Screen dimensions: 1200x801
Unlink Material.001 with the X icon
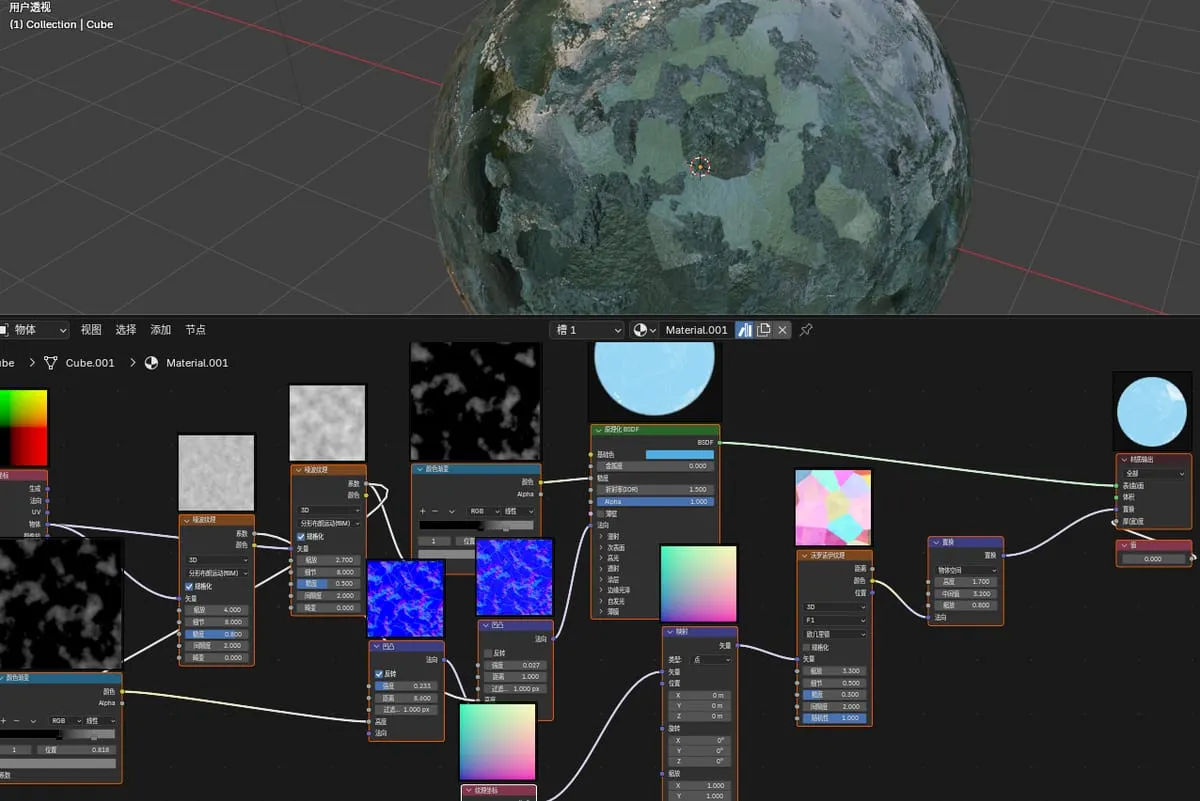783,330
